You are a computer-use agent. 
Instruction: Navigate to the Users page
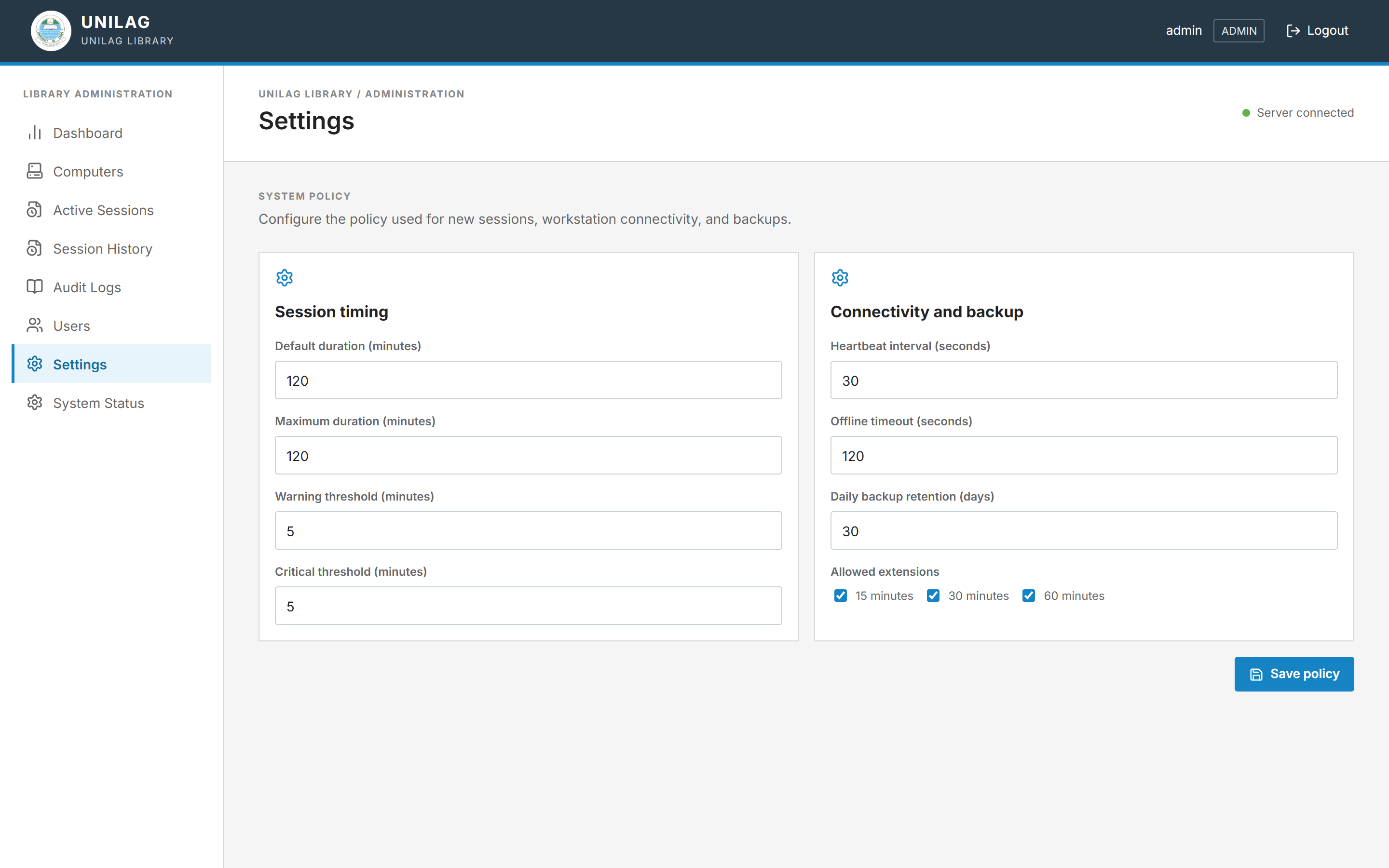point(111,325)
